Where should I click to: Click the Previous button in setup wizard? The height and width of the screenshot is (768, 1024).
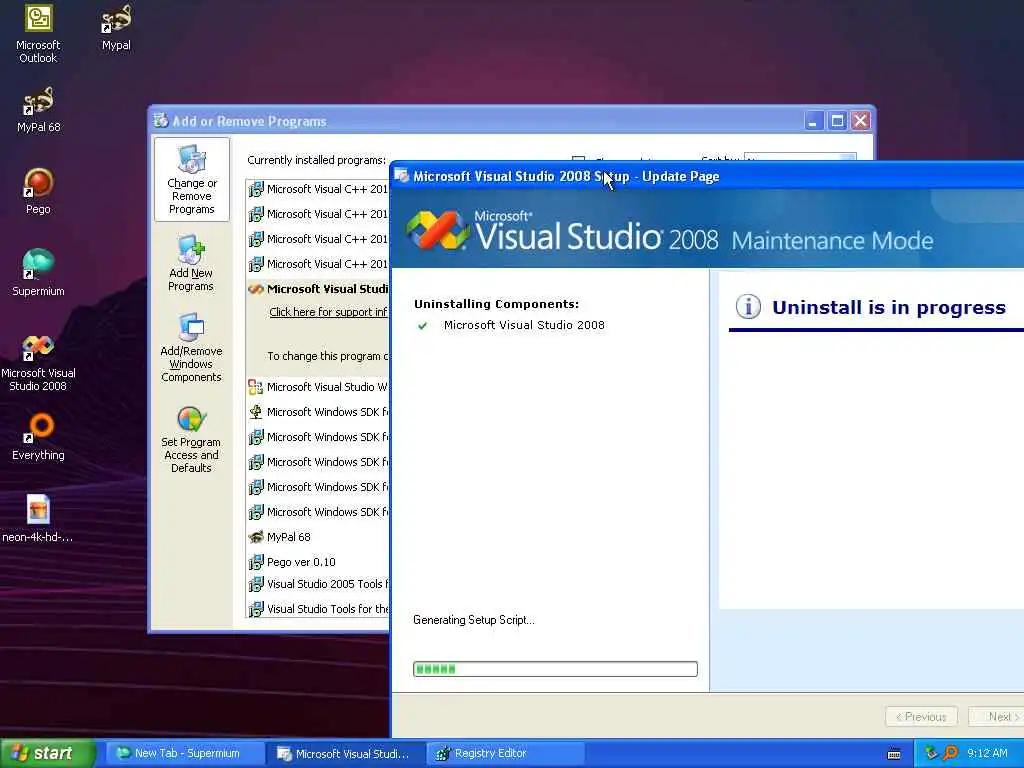921,716
